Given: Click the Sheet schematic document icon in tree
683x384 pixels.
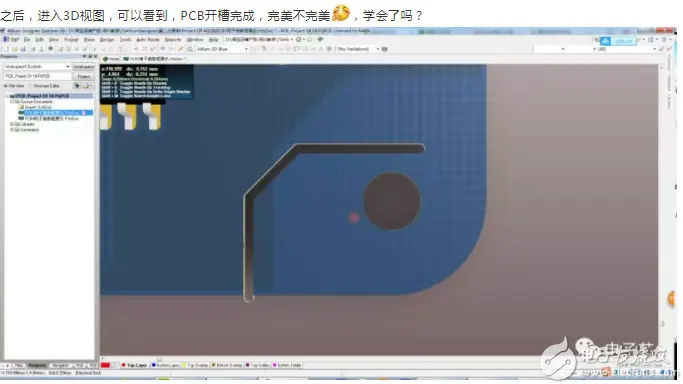Looking at the screenshot, I should pyautogui.click(x=21, y=107).
